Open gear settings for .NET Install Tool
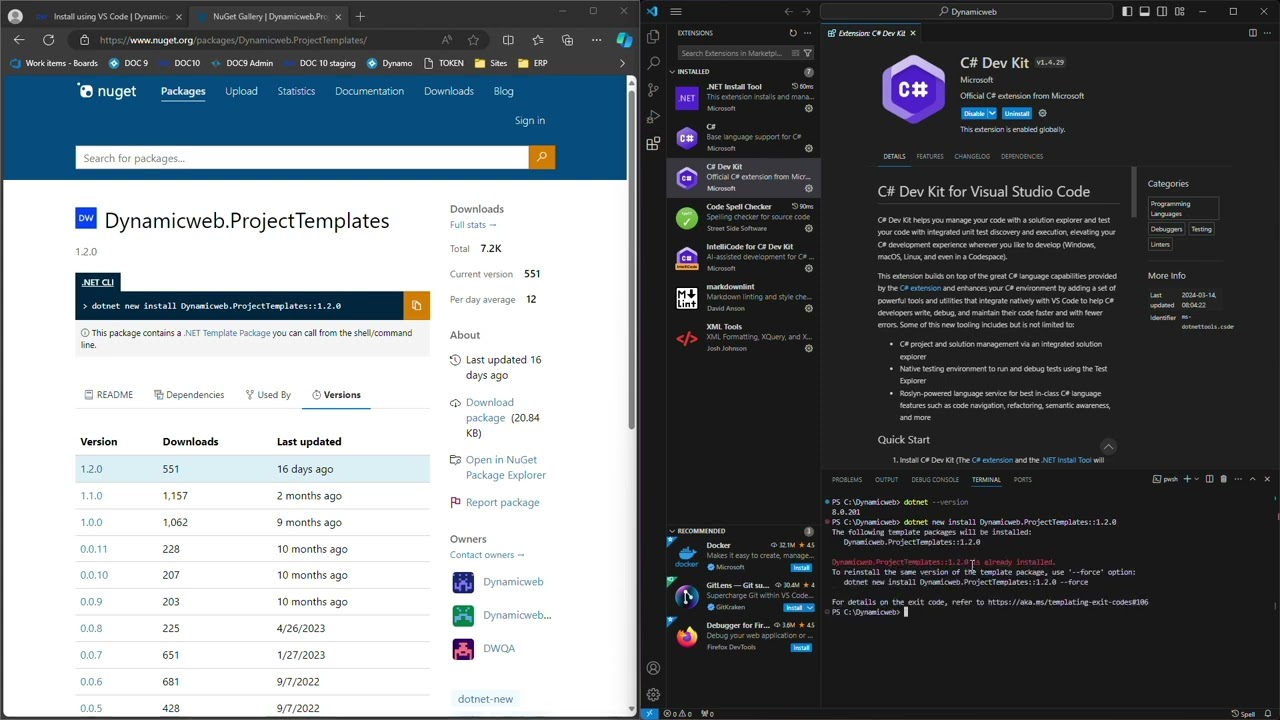The width and height of the screenshot is (1280, 720). 809,108
